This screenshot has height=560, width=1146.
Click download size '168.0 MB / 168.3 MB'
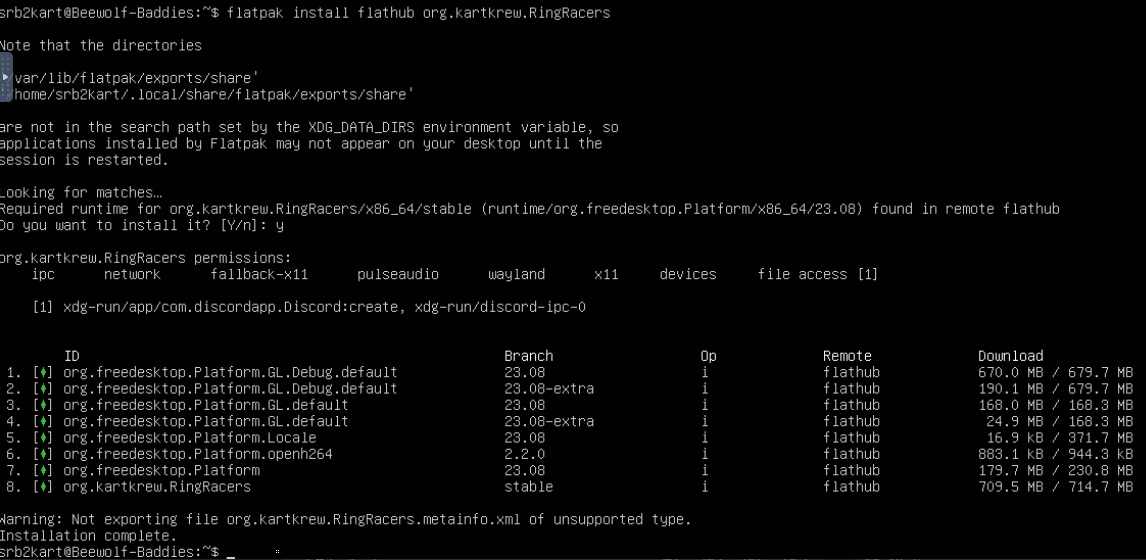pyautogui.click(x=1055, y=405)
